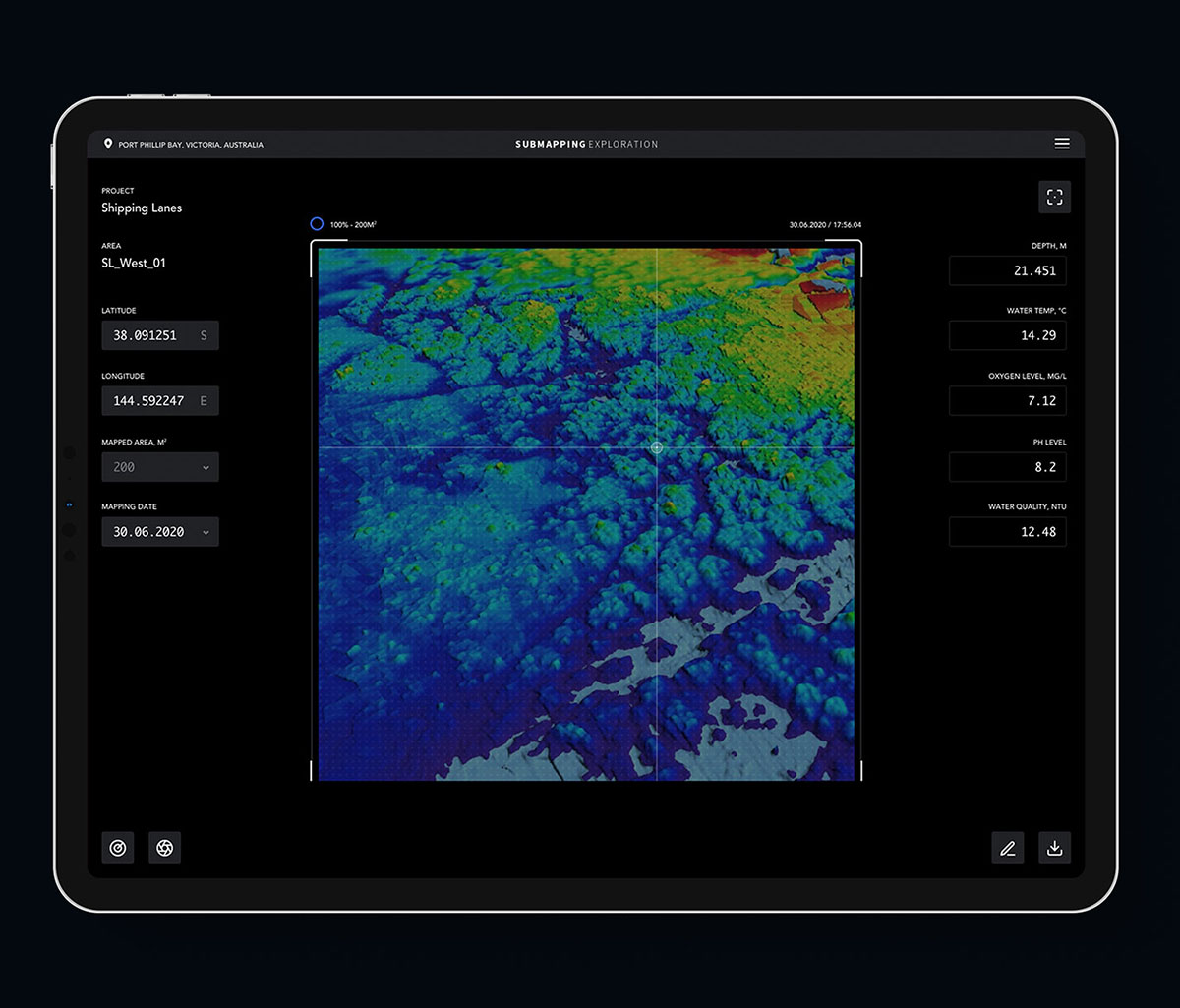
Task: Click the Submapping Exploration title
Action: click(x=587, y=145)
